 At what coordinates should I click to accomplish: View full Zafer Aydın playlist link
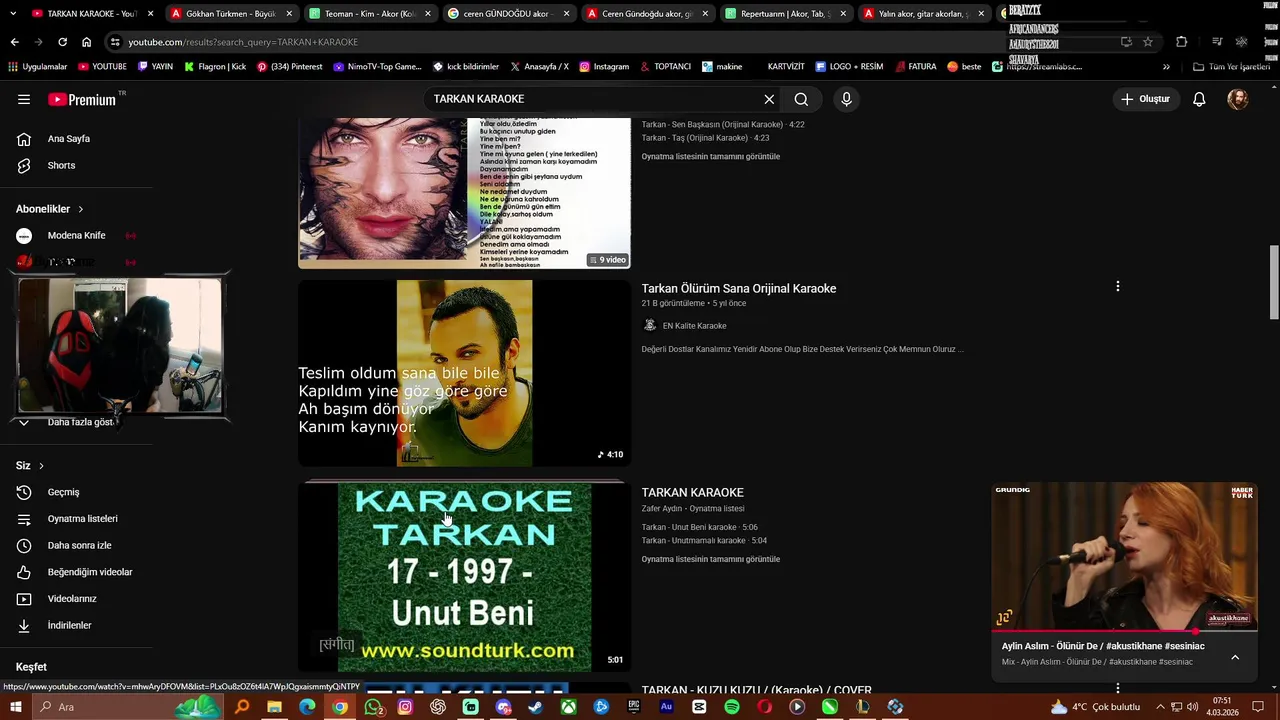coord(710,560)
